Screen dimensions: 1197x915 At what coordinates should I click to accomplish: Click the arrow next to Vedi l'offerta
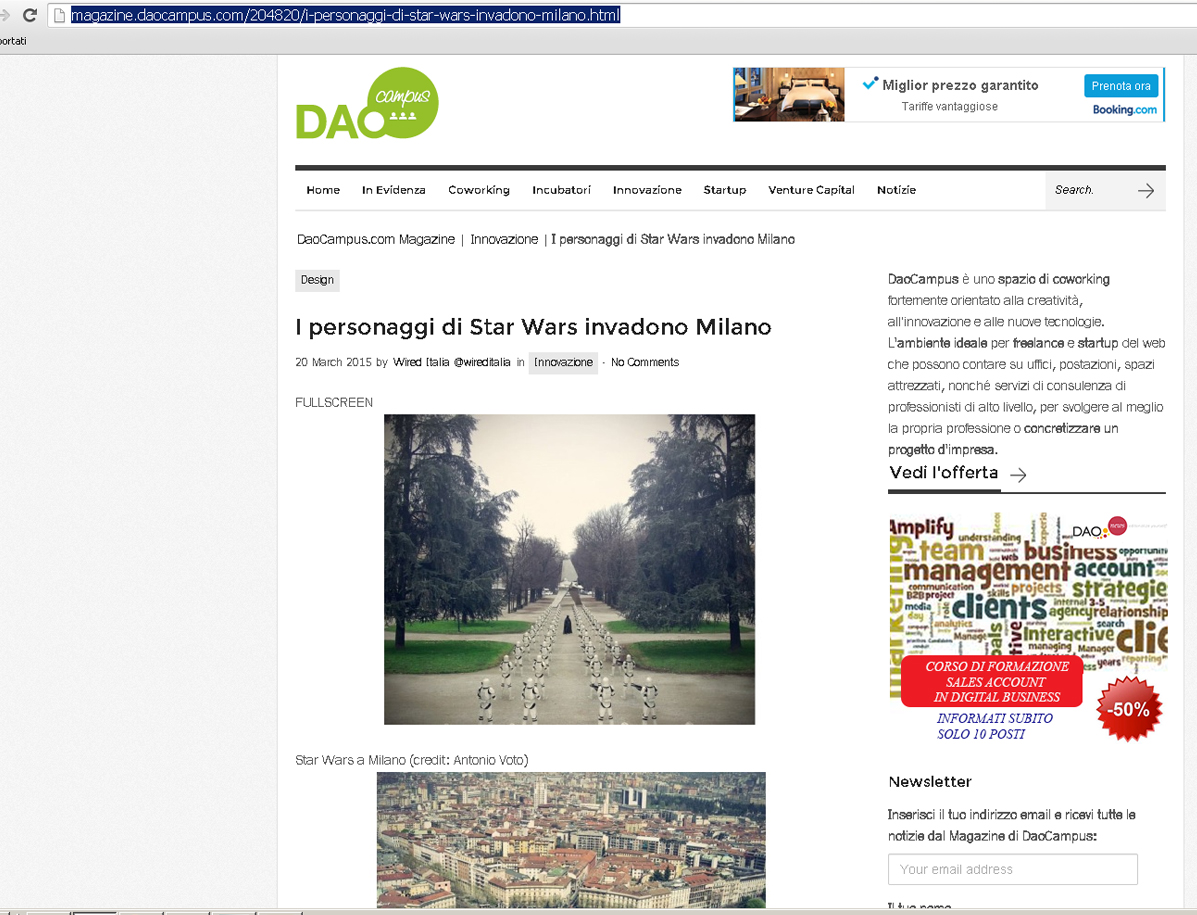coord(1018,475)
